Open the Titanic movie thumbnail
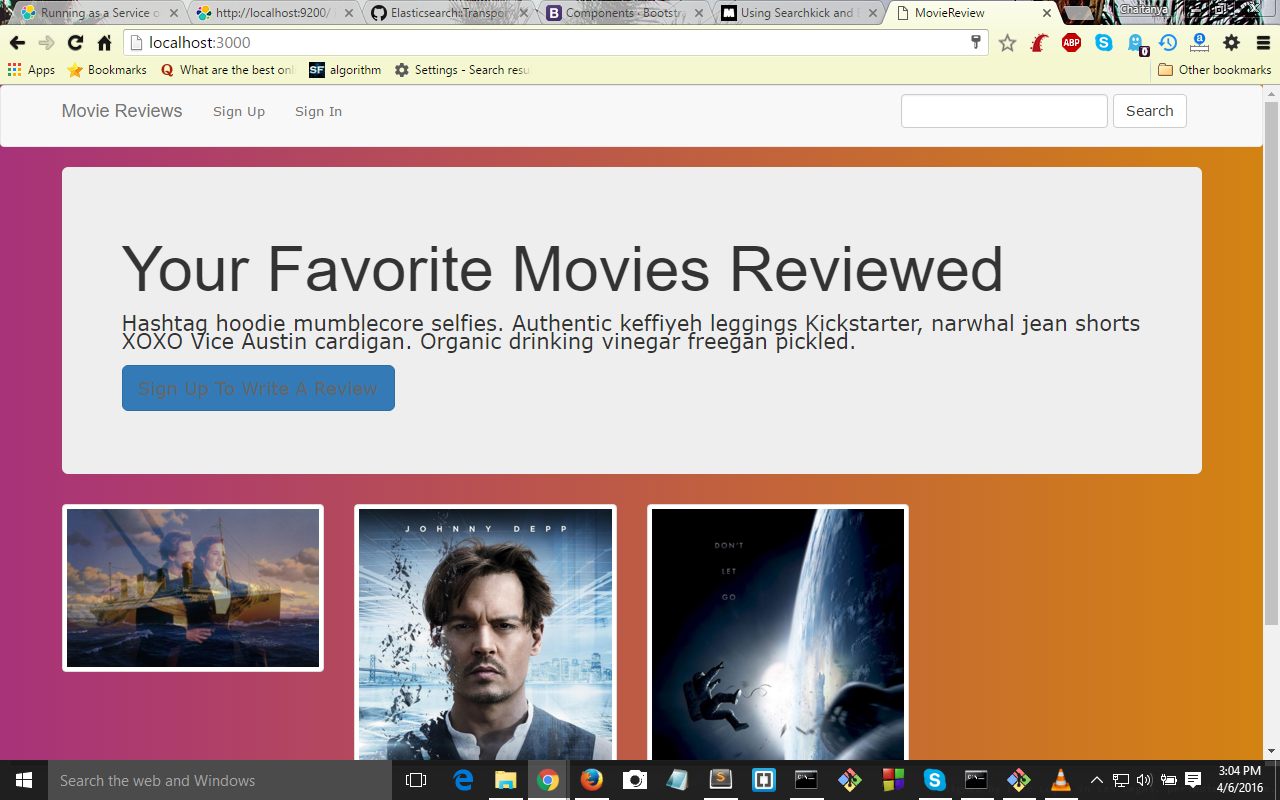The height and width of the screenshot is (800, 1280). coord(193,588)
